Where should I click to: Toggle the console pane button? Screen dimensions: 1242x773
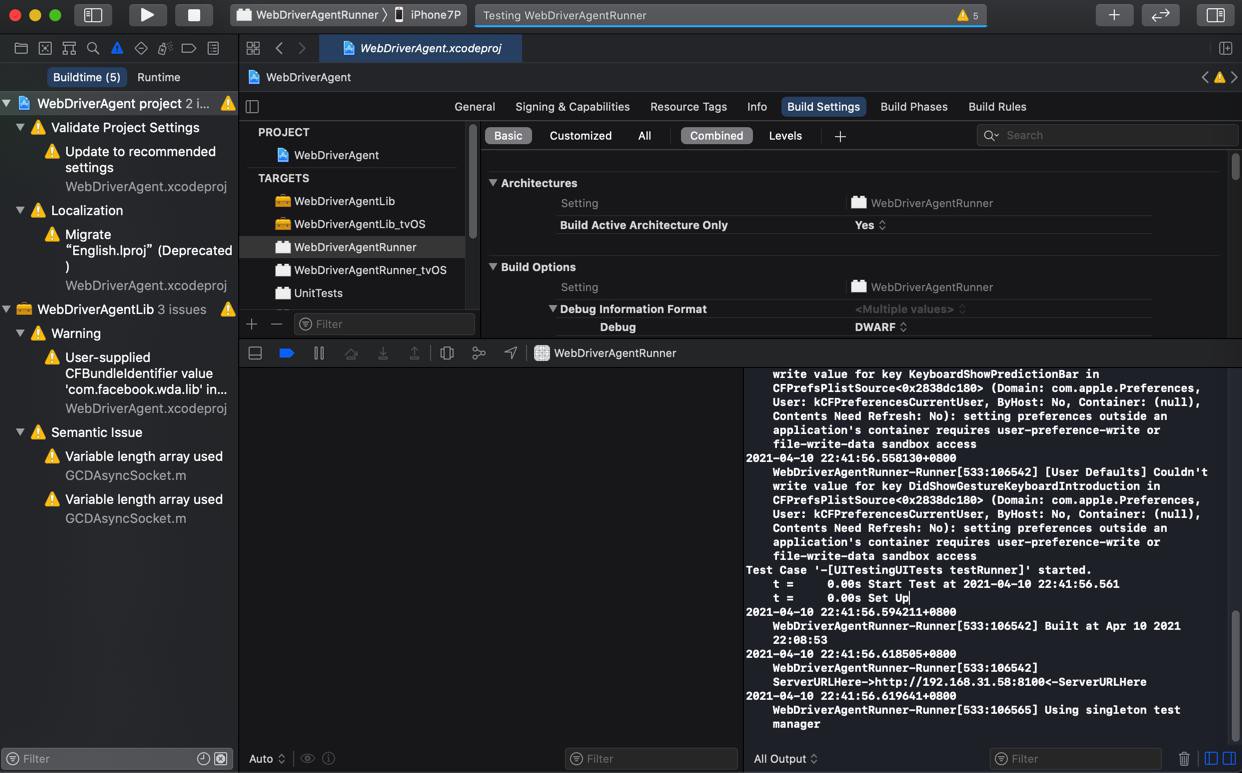[1229, 759]
